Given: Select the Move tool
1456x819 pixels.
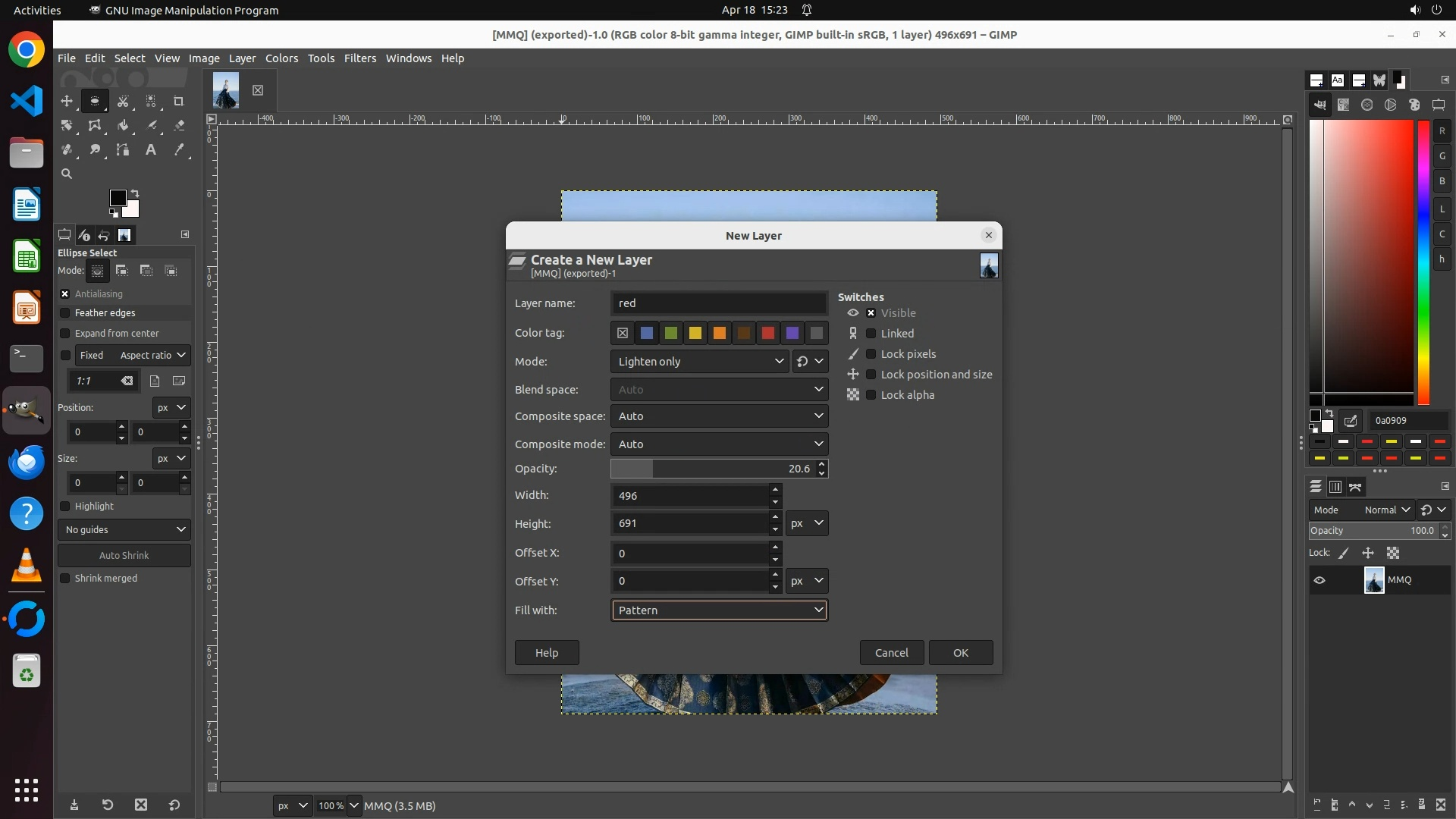Looking at the screenshot, I should point(67,101).
